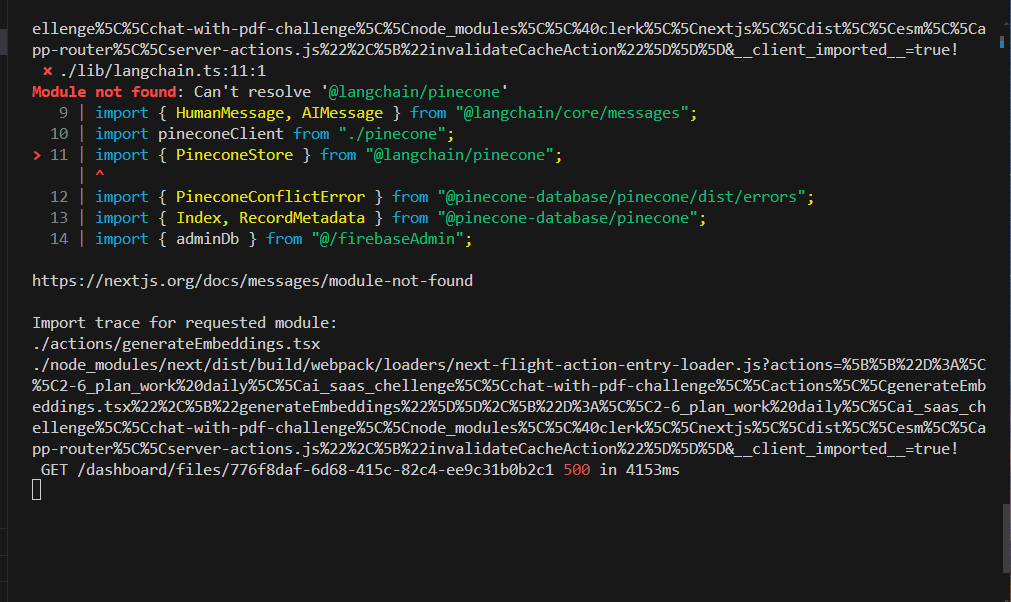Screen dimensions: 1011x602
Task: Open the nextjs.org module-not-found documentation link
Action: [x=252, y=281]
